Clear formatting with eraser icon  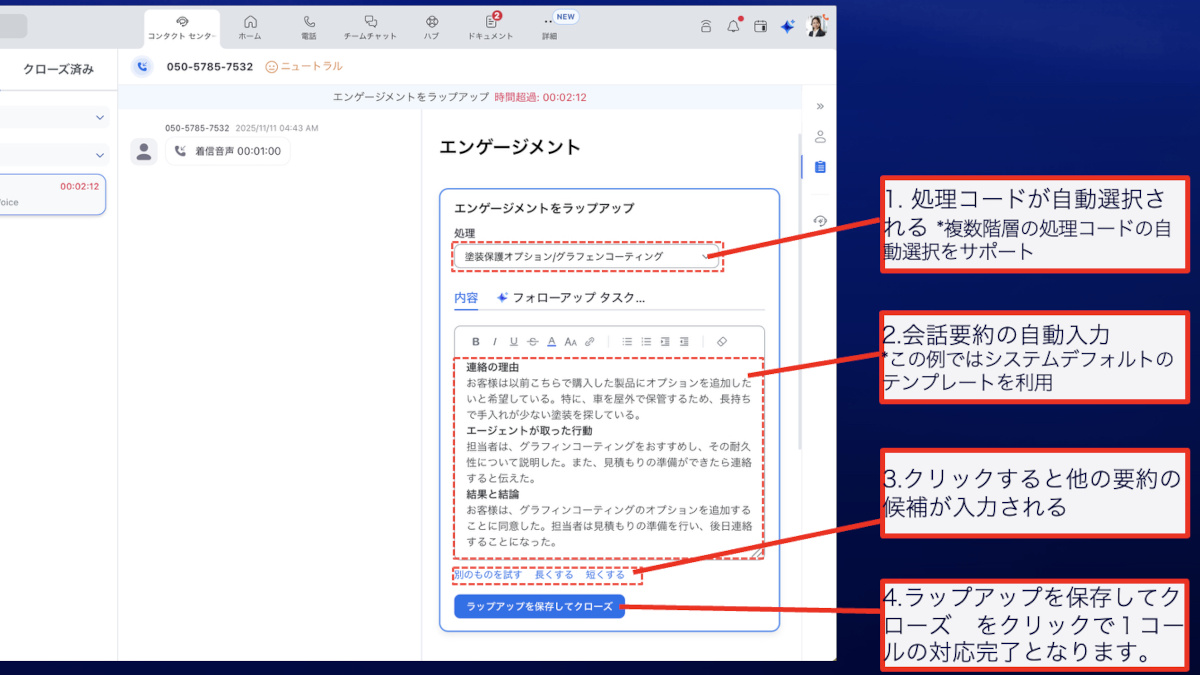pos(722,341)
